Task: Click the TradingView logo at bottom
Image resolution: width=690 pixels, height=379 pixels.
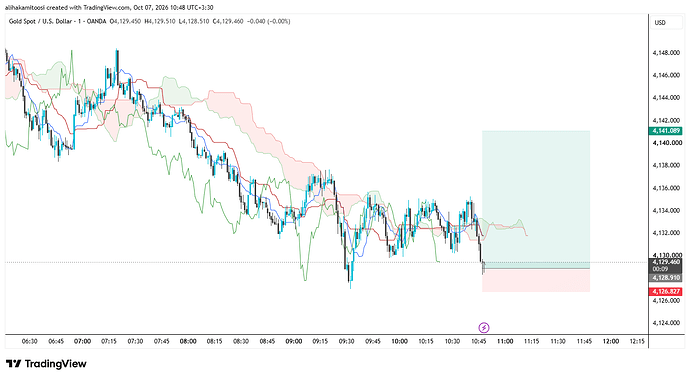Action: click(46, 364)
